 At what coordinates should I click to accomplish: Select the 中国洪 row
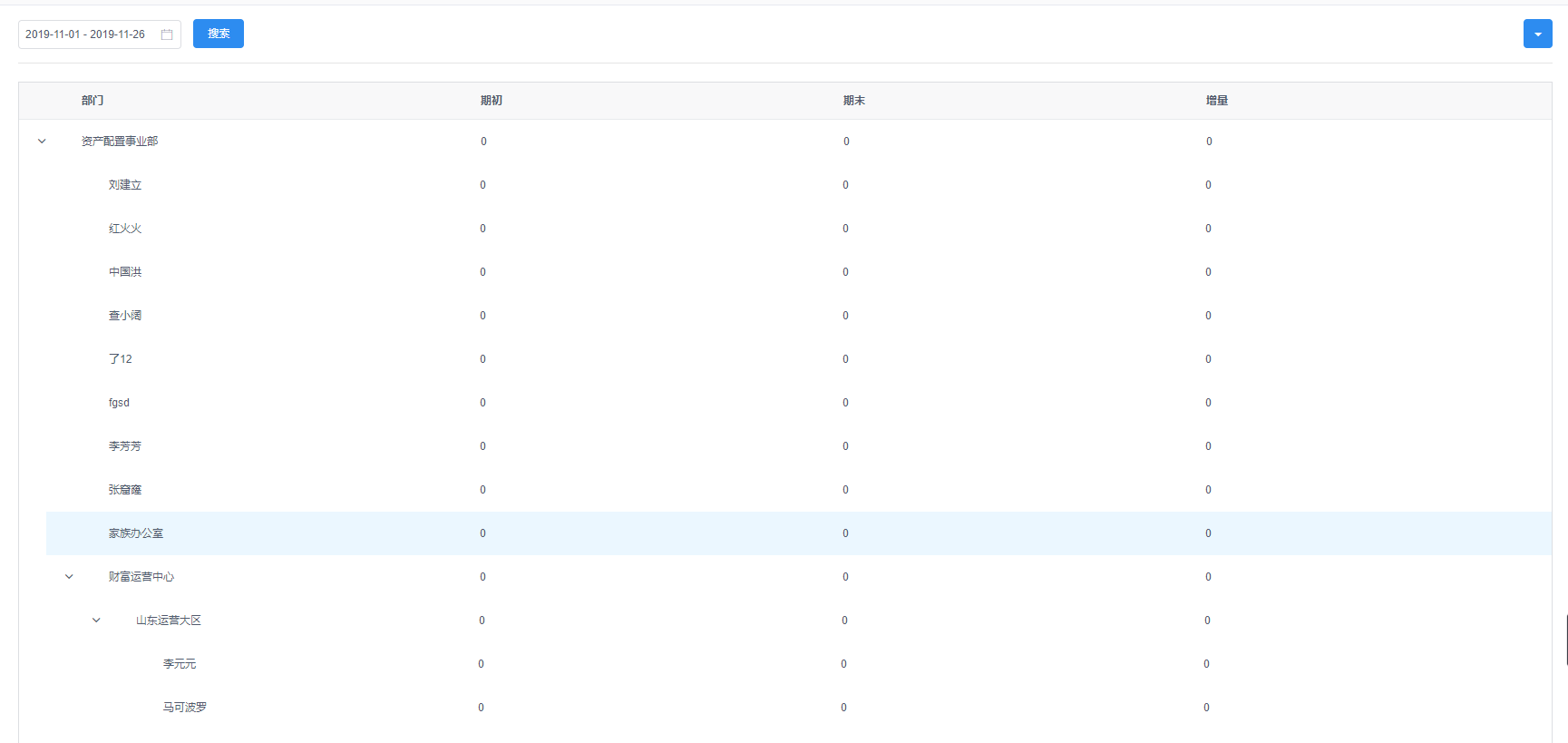tap(799, 272)
